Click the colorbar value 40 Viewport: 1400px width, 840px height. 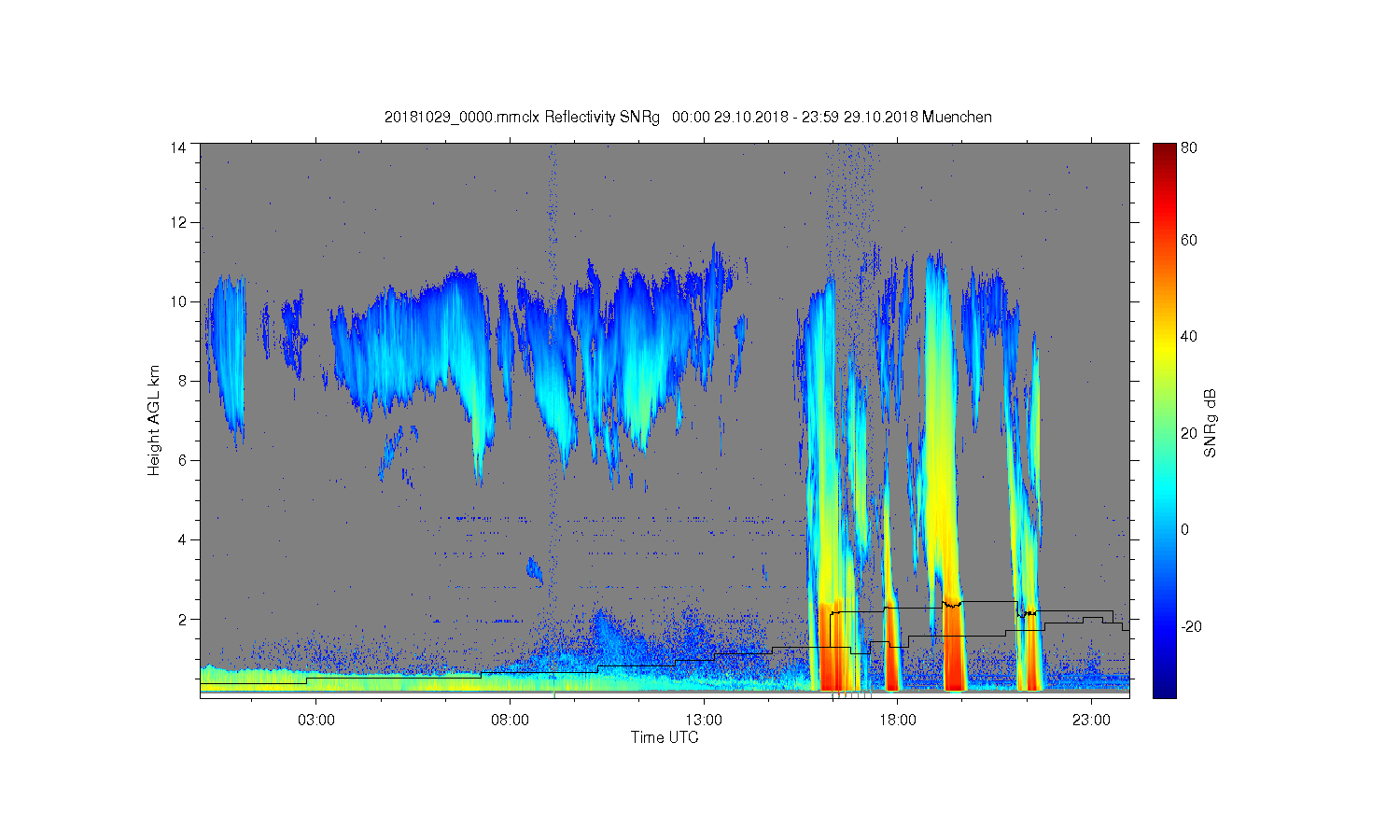click(1189, 337)
